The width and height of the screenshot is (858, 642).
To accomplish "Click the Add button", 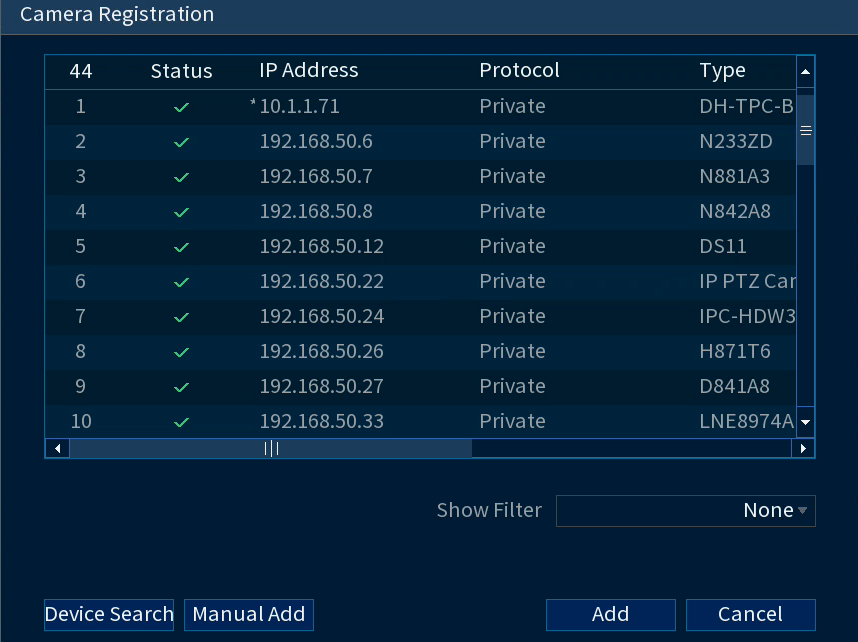I will coord(611,615).
